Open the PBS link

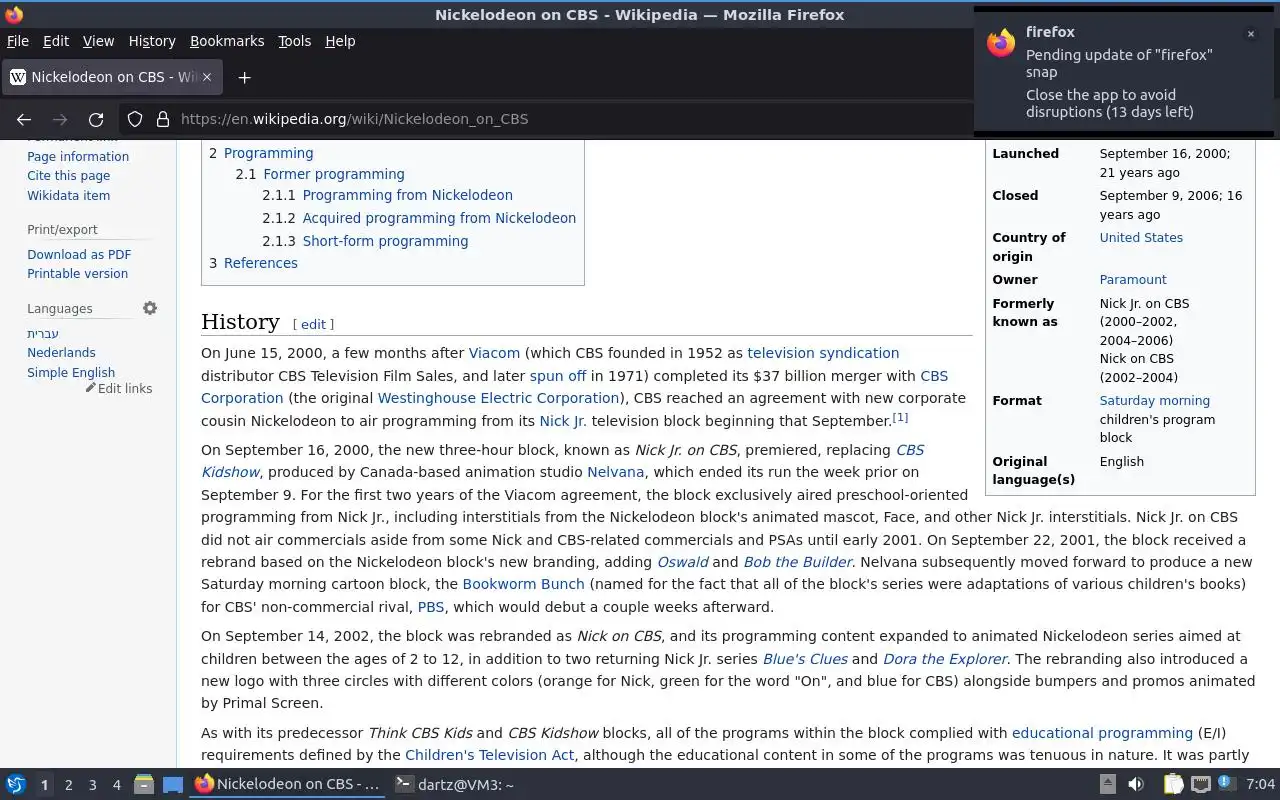click(x=431, y=607)
